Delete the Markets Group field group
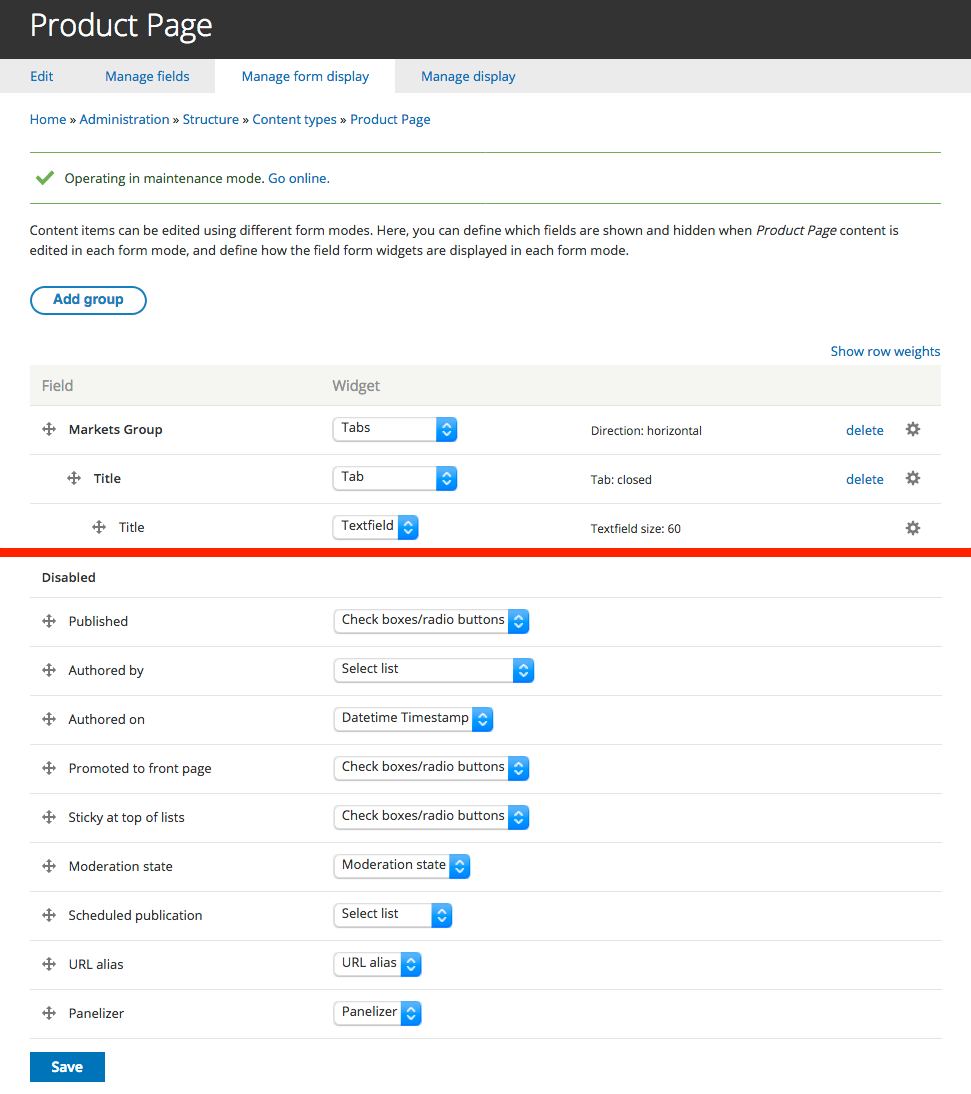The width and height of the screenshot is (971, 1094). (x=864, y=430)
